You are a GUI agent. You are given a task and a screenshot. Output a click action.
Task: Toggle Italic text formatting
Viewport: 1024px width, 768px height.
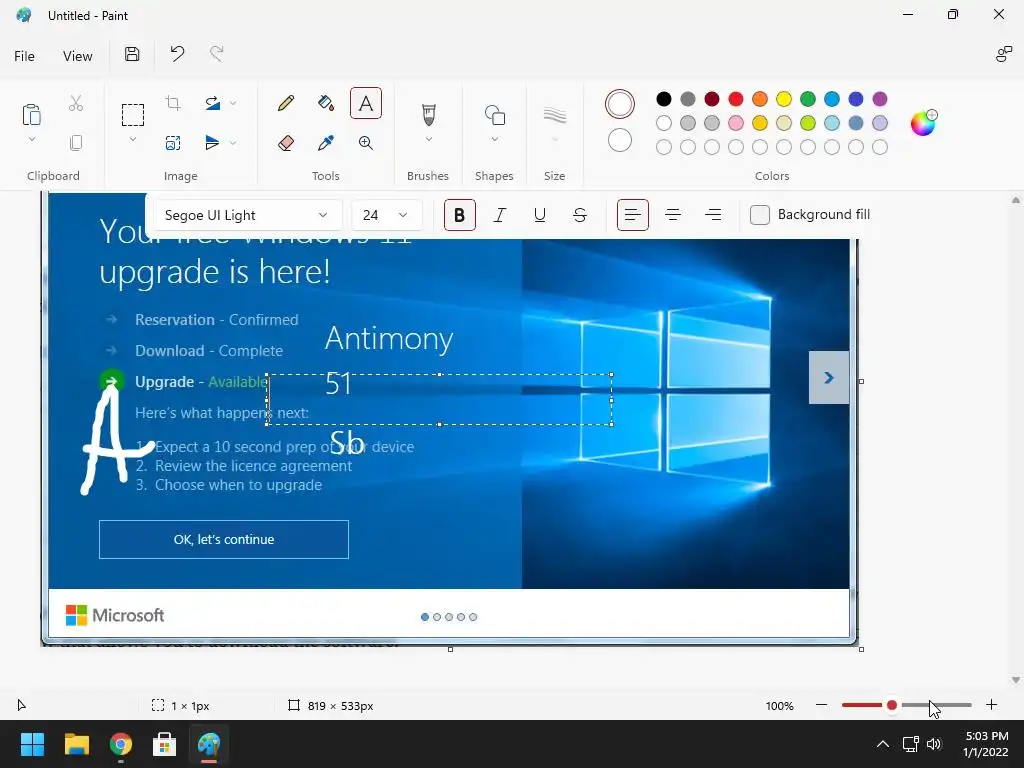point(500,215)
